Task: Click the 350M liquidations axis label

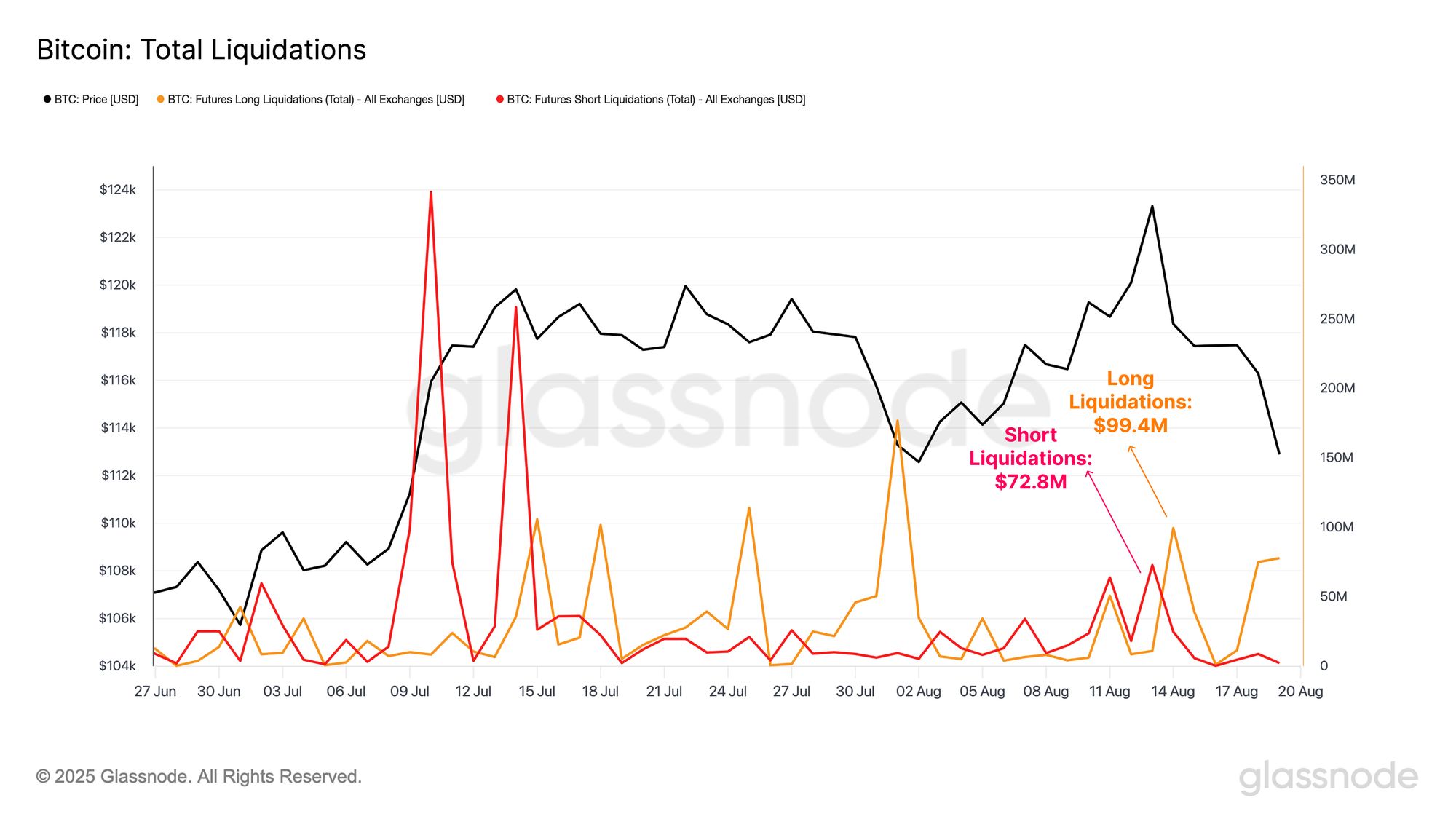Action: point(1337,180)
